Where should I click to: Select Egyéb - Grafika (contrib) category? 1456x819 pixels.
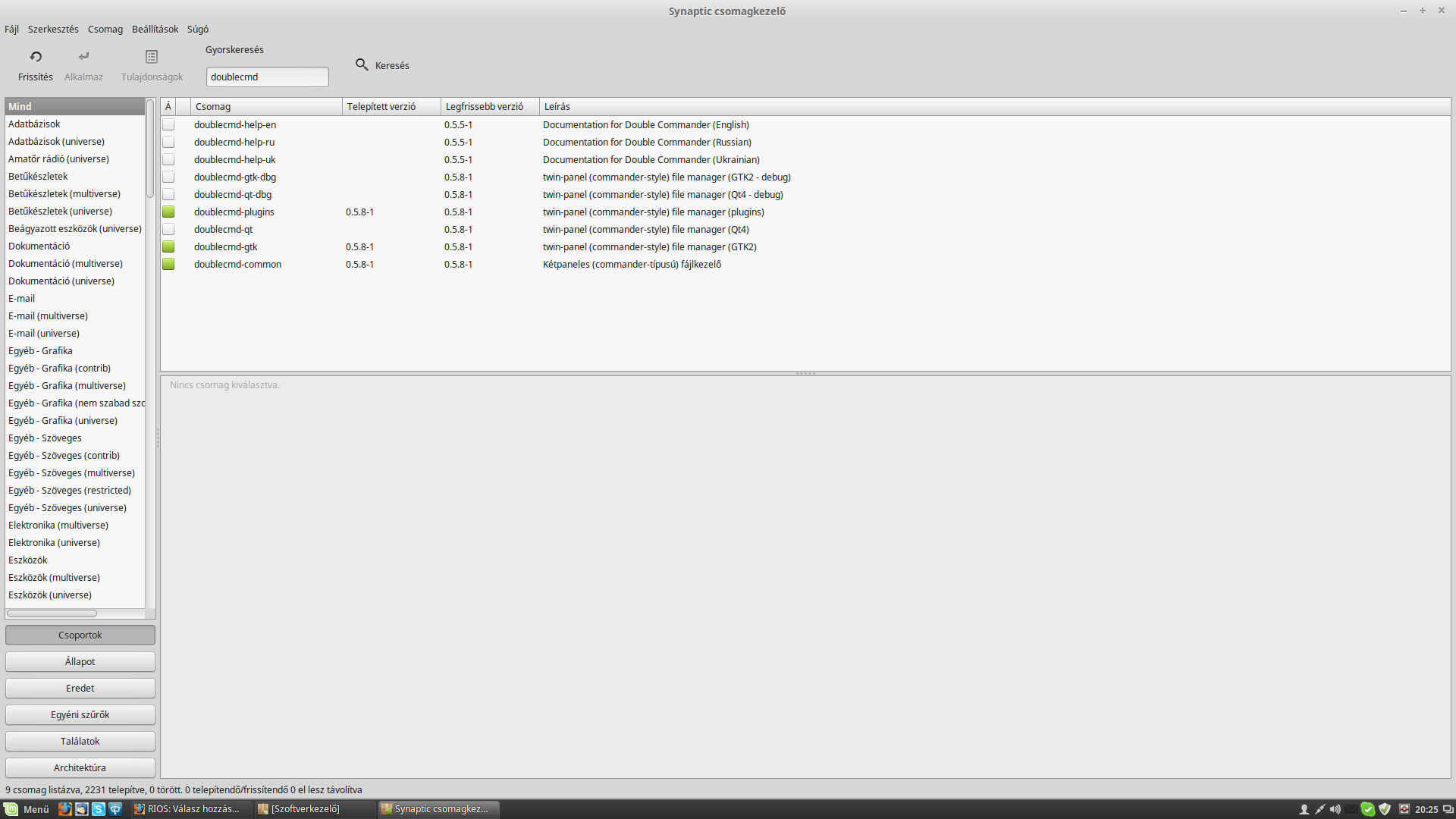75,369
